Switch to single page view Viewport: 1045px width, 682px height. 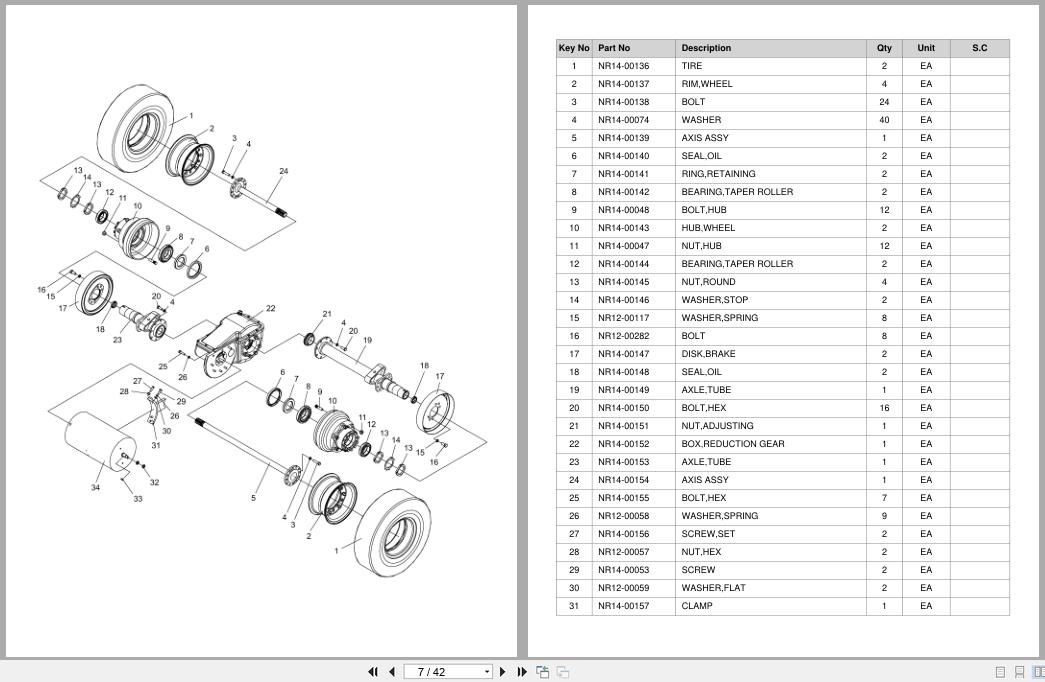(1000, 672)
